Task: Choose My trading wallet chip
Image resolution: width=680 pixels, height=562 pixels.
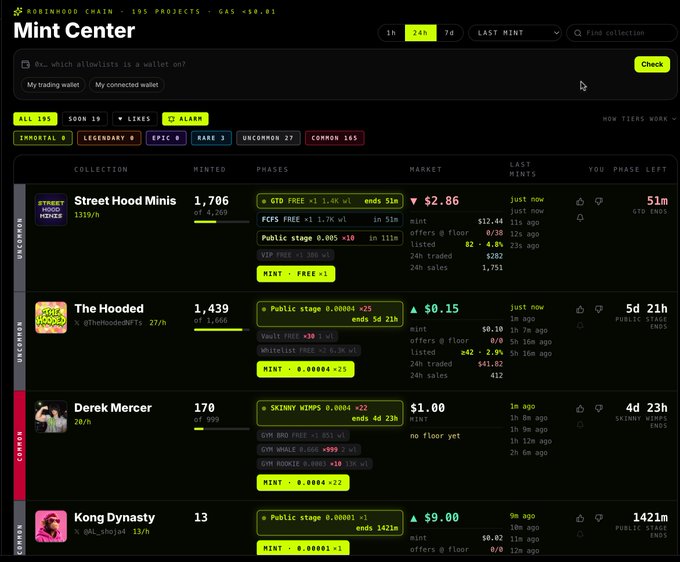Action: [53, 85]
